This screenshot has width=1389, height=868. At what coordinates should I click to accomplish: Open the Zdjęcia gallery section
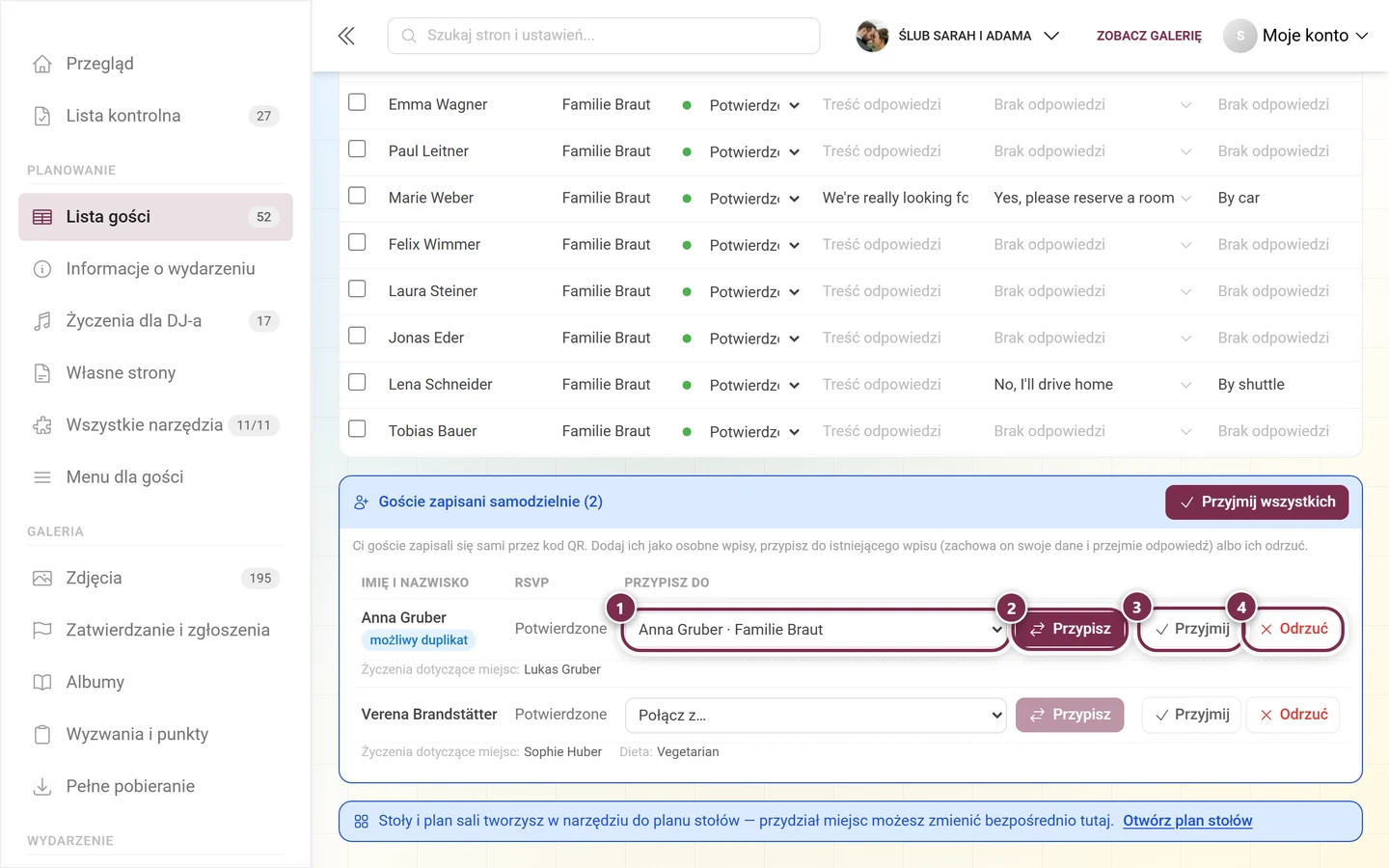click(155, 579)
